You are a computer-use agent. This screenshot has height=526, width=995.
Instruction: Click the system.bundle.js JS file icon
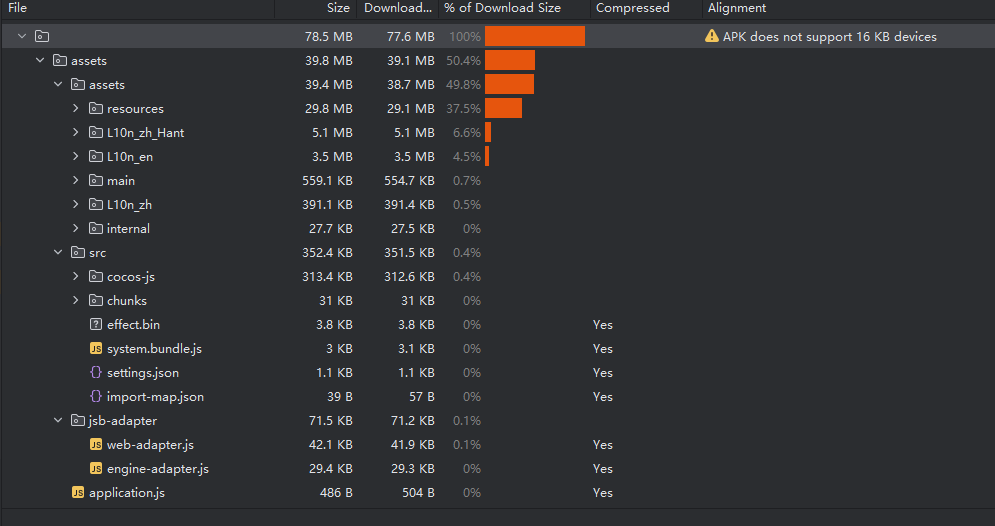pyautogui.click(x=96, y=349)
